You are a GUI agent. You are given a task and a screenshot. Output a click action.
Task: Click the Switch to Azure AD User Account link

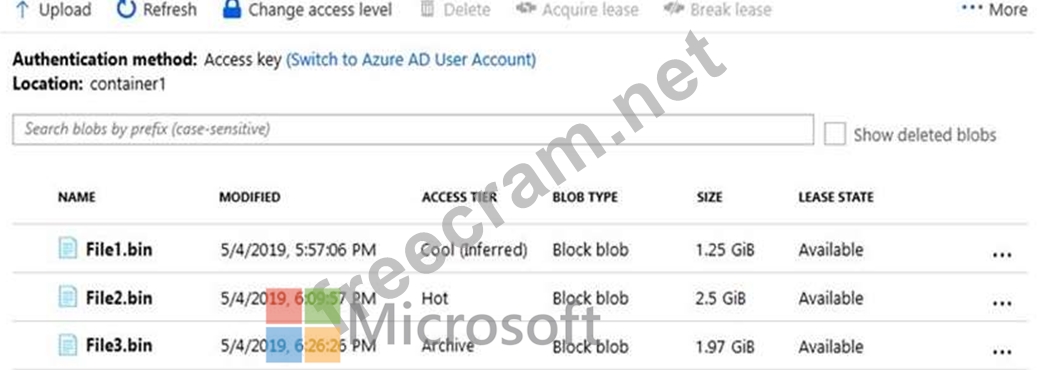coord(411,60)
